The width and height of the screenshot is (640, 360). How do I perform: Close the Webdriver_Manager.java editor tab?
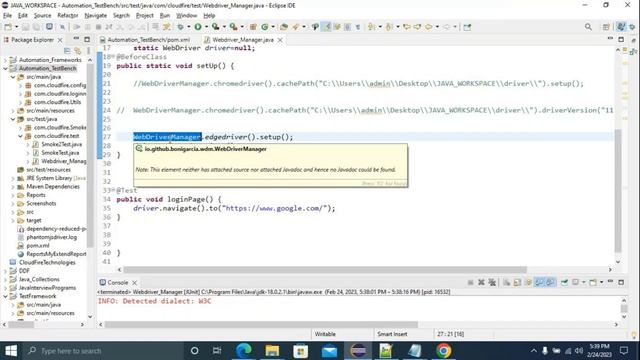point(280,40)
